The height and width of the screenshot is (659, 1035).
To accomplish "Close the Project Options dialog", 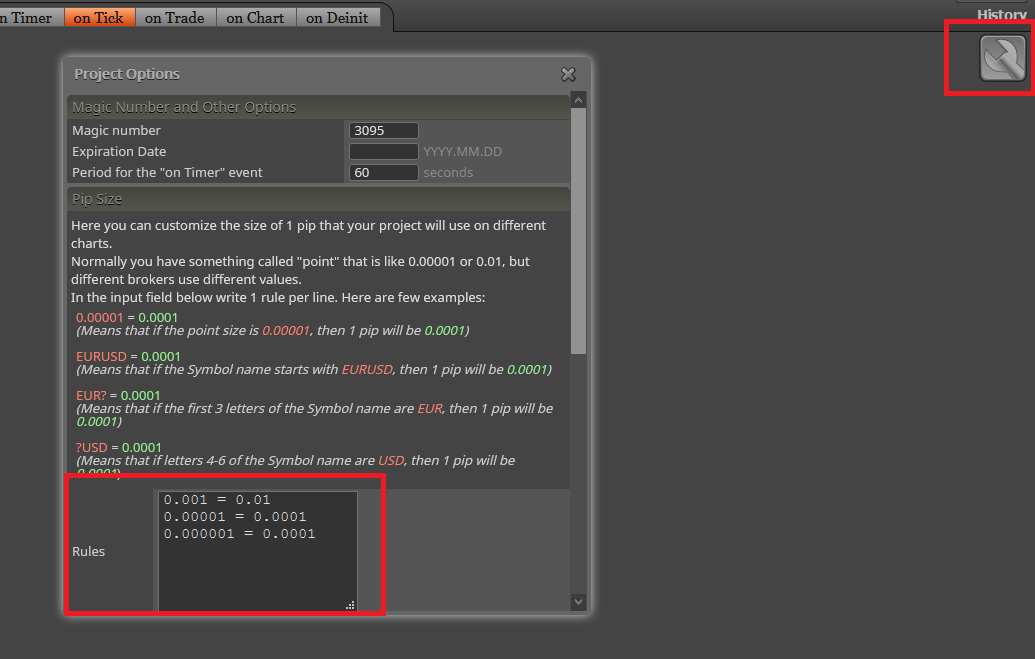I will 568,75.
